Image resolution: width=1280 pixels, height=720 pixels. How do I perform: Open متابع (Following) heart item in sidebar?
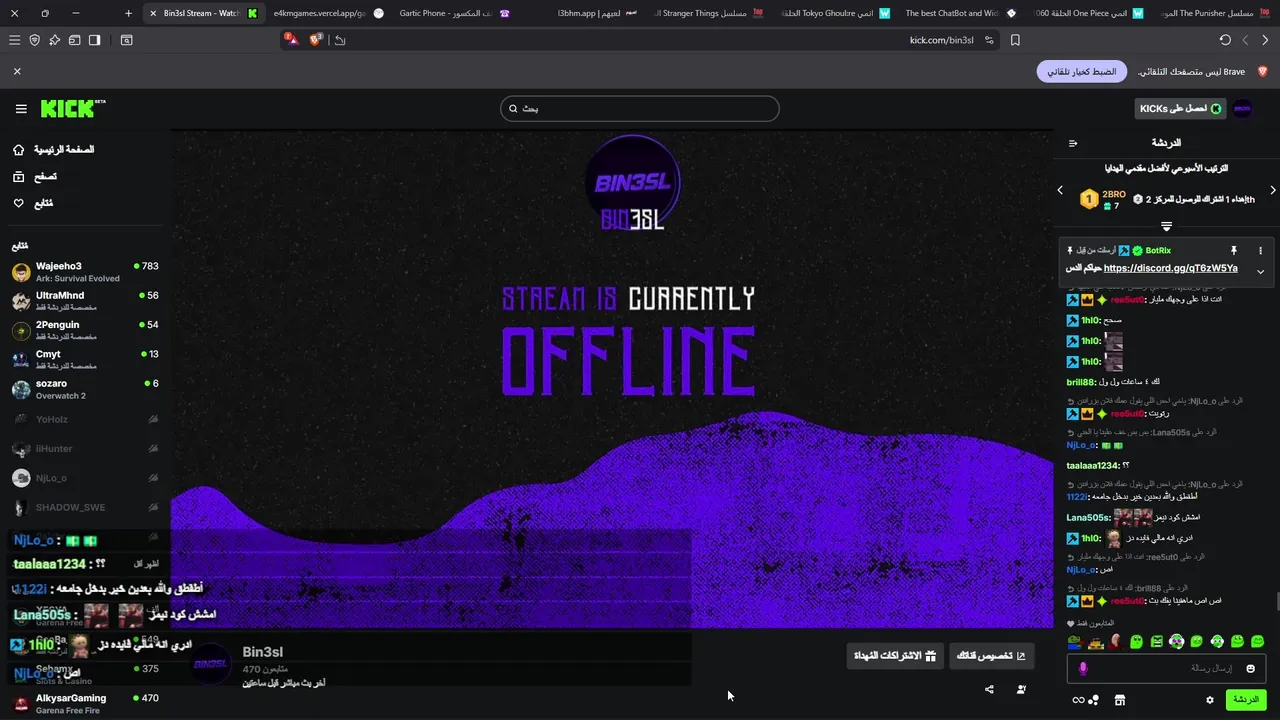32,203
